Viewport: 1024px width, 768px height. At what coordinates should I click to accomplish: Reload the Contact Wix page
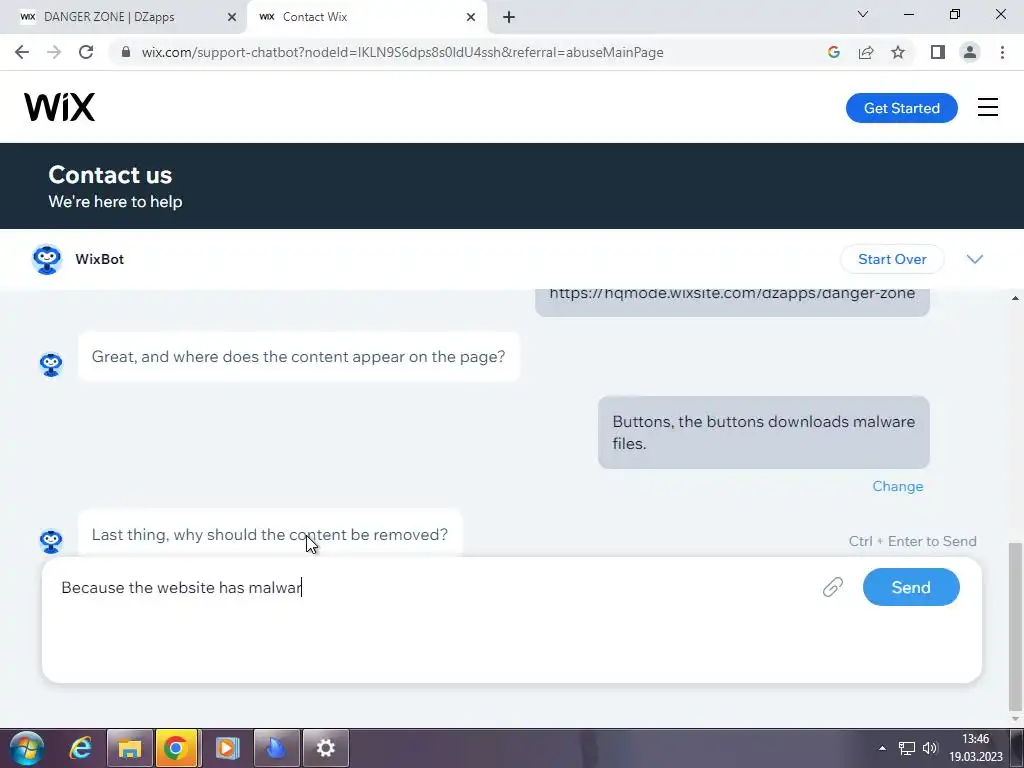click(86, 52)
